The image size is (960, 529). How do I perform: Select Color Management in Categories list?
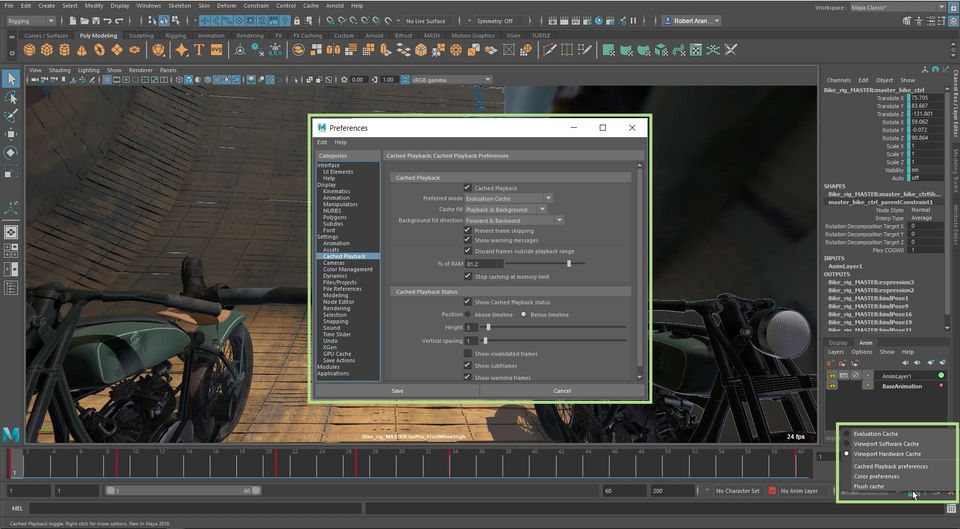(347, 269)
